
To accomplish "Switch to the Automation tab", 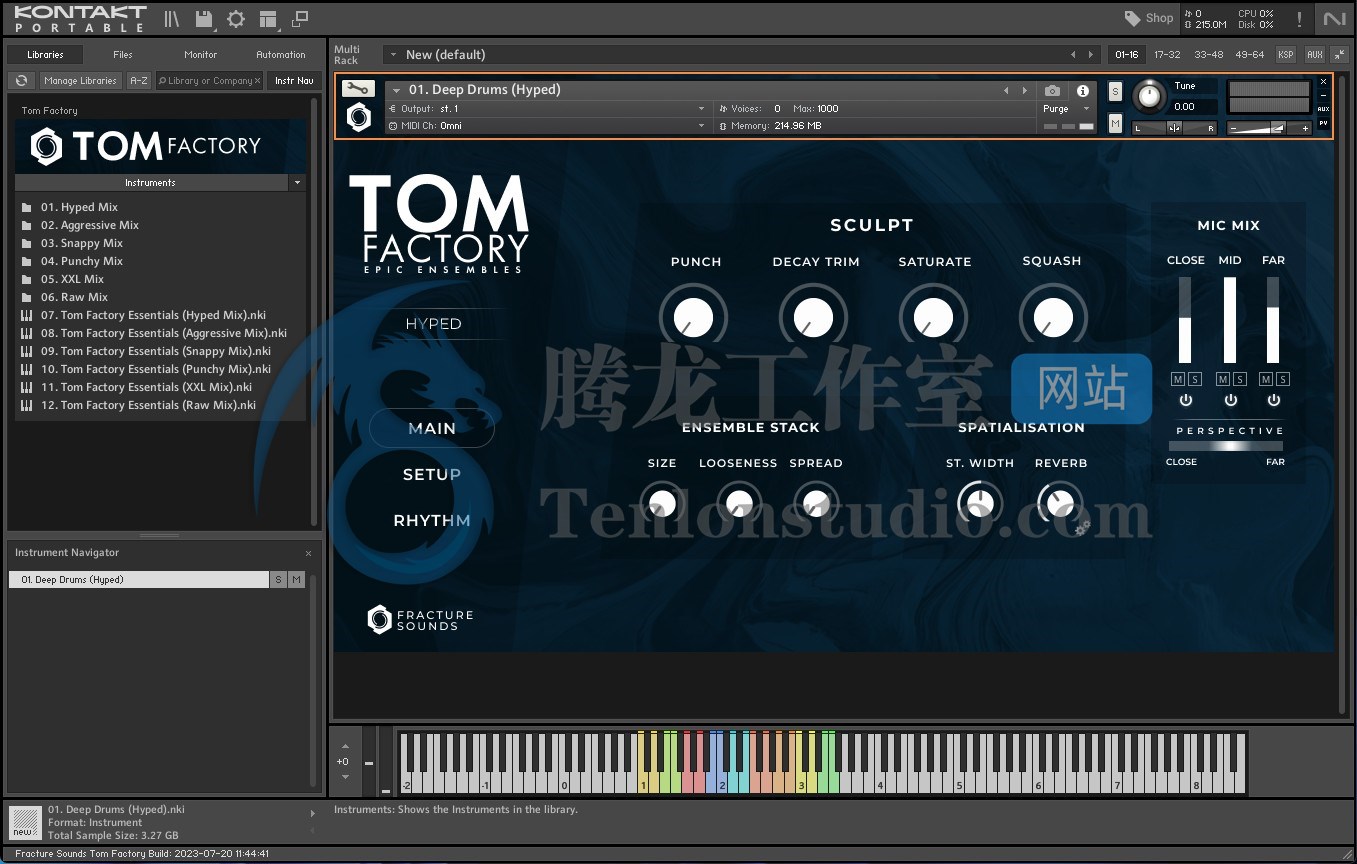I will tap(281, 55).
